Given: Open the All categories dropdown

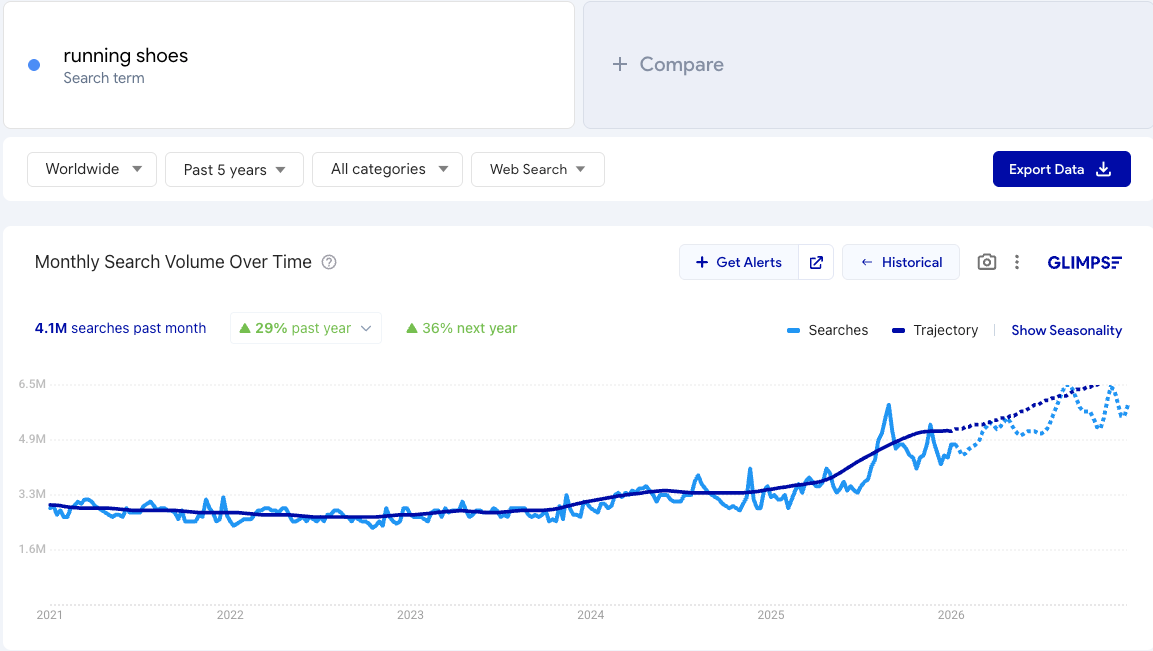Looking at the screenshot, I should point(388,169).
